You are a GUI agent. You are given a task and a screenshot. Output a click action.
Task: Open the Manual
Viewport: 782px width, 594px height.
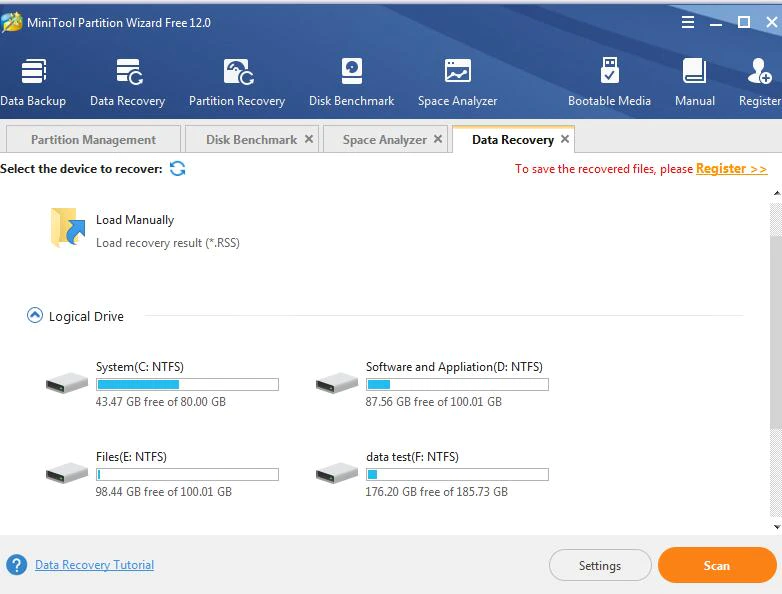pyautogui.click(x=695, y=83)
